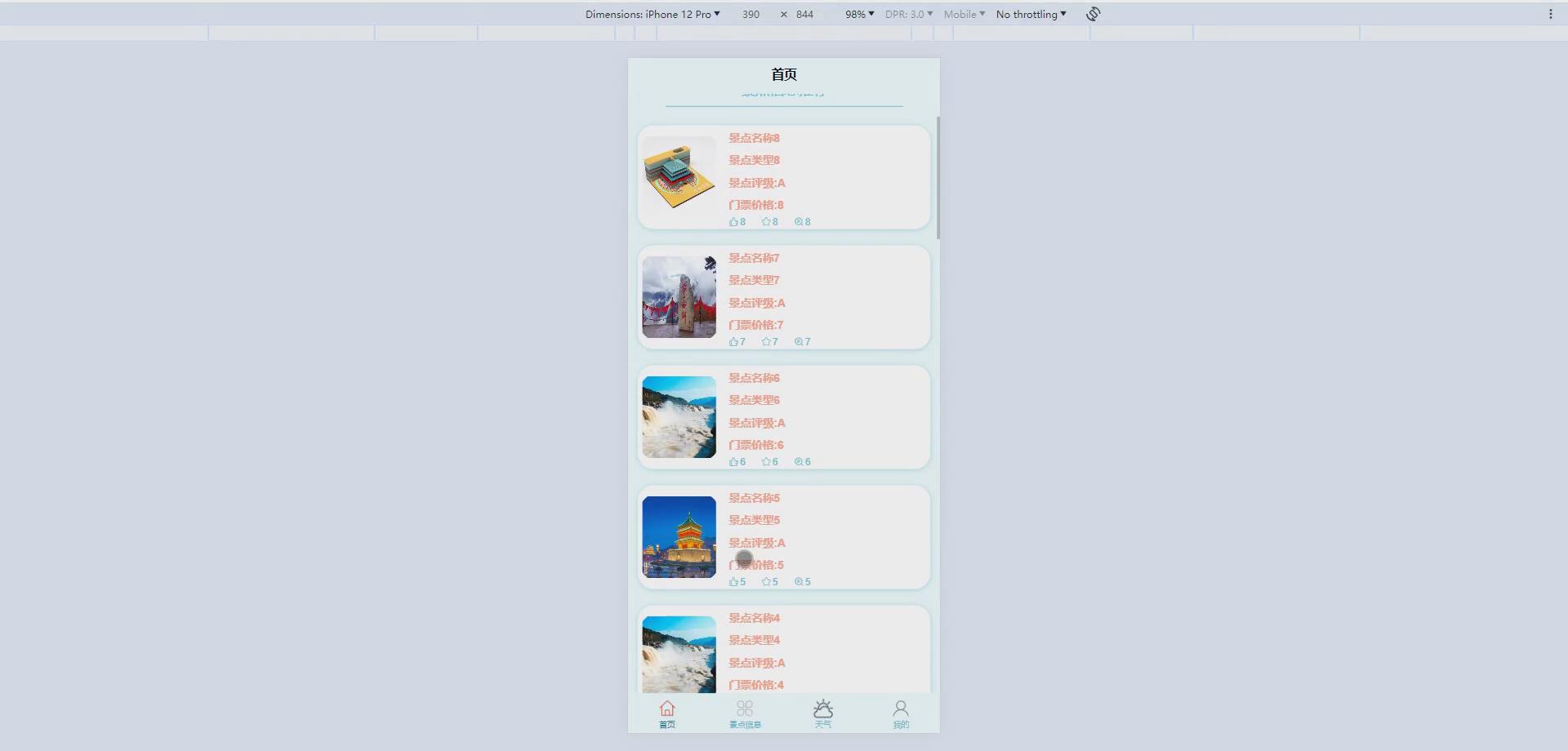Open the 98% zoom dropdown

857,14
